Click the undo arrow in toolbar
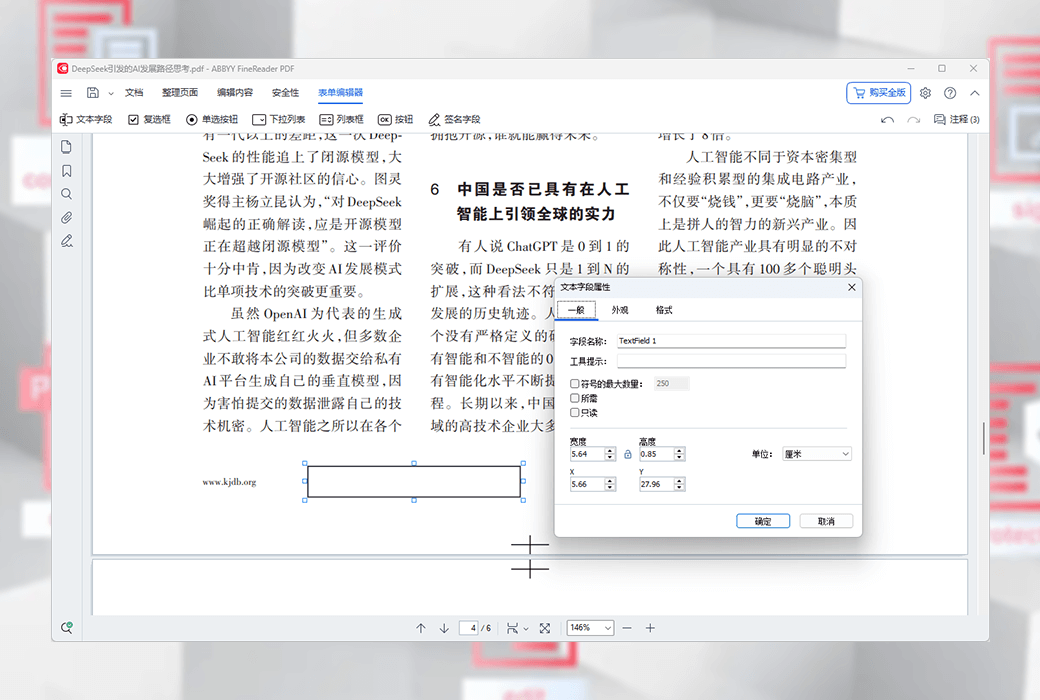 887,120
